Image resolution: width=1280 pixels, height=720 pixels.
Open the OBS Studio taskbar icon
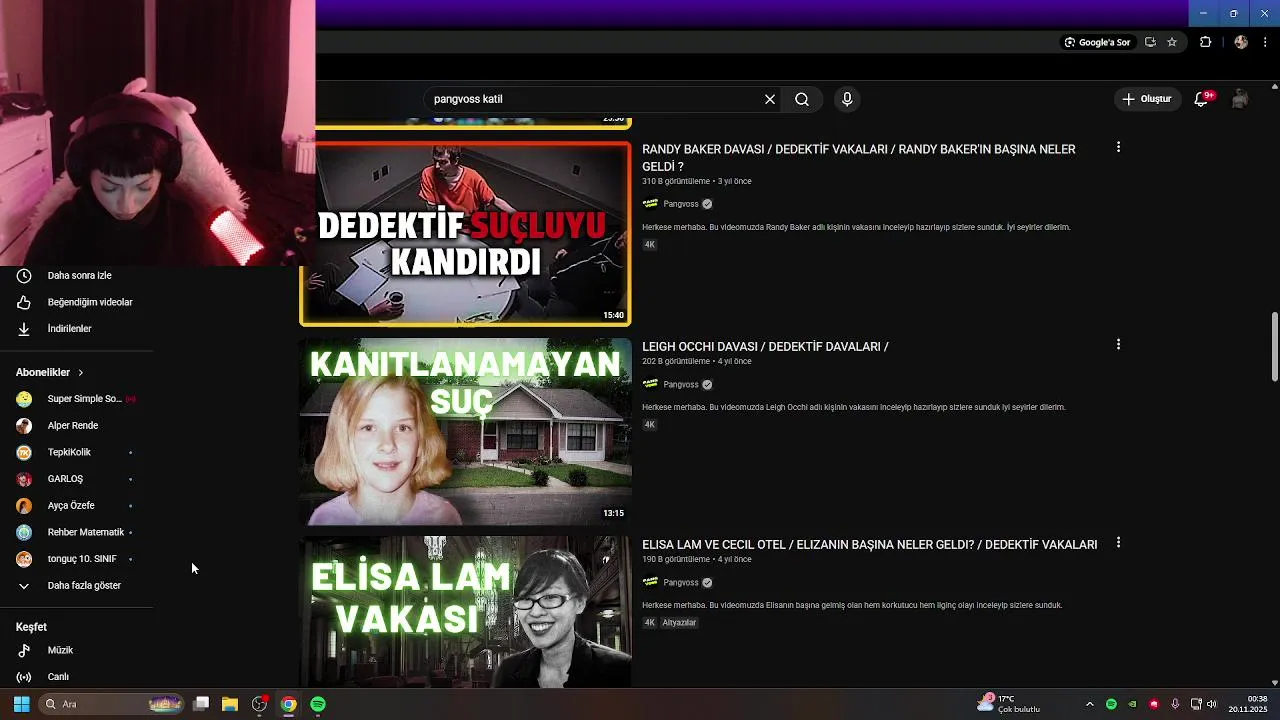pyautogui.click(x=260, y=704)
